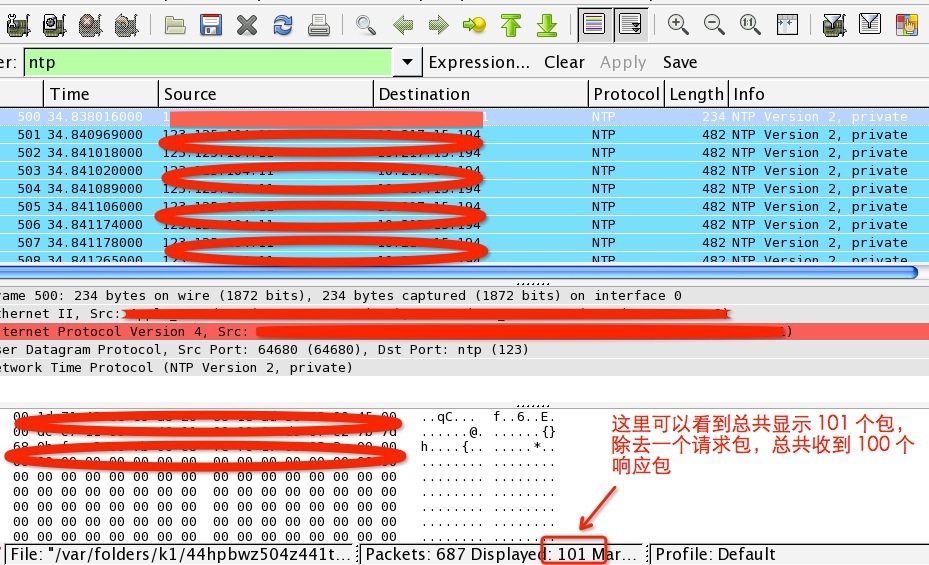Click the packet list horizontal scrollbar
This screenshot has height=565, width=929.
point(460,271)
